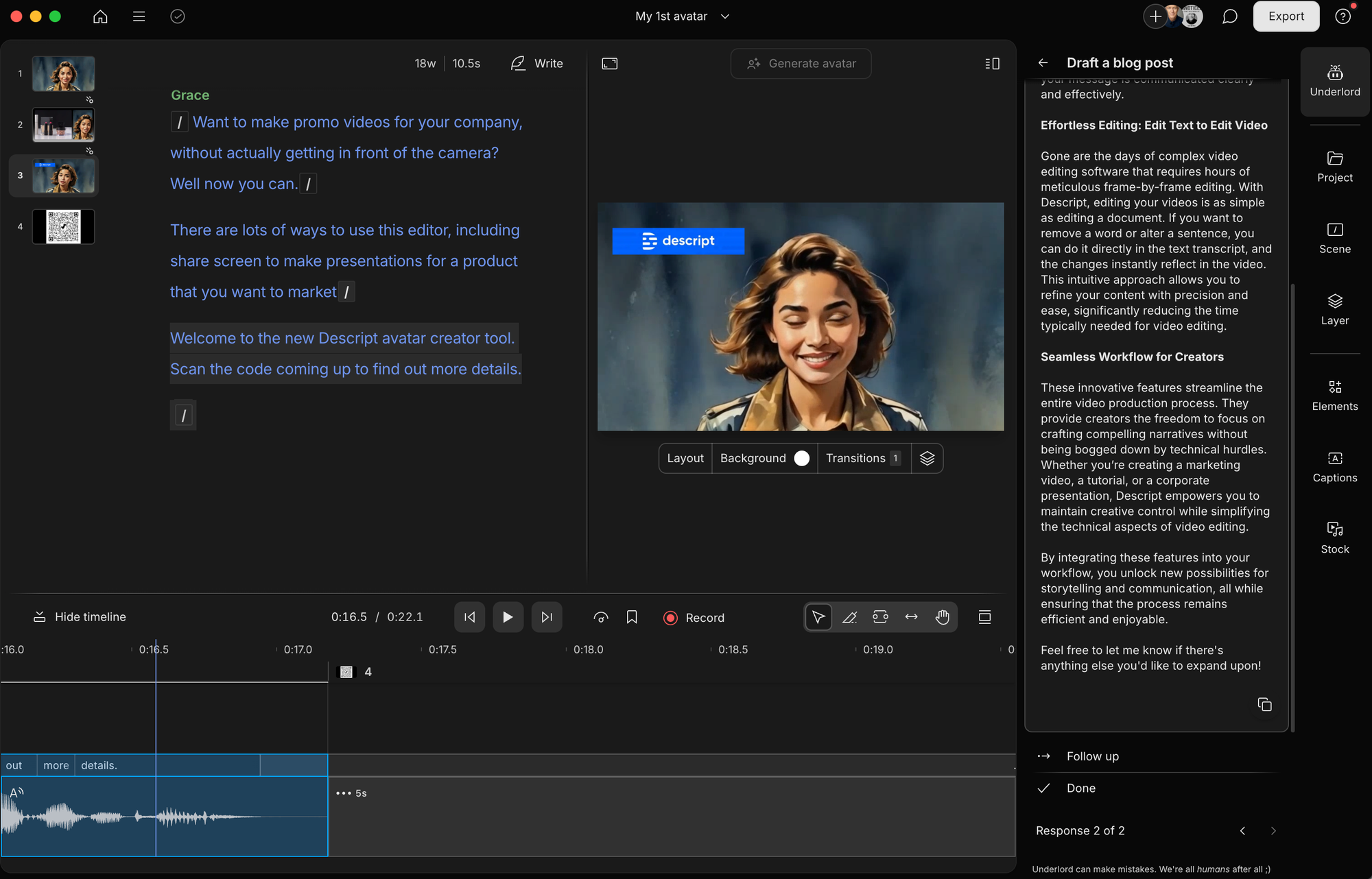Select the slip tool double arrow
Viewport: 1372px width, 879px height.
pyautogui.click(x=911, y=617)
